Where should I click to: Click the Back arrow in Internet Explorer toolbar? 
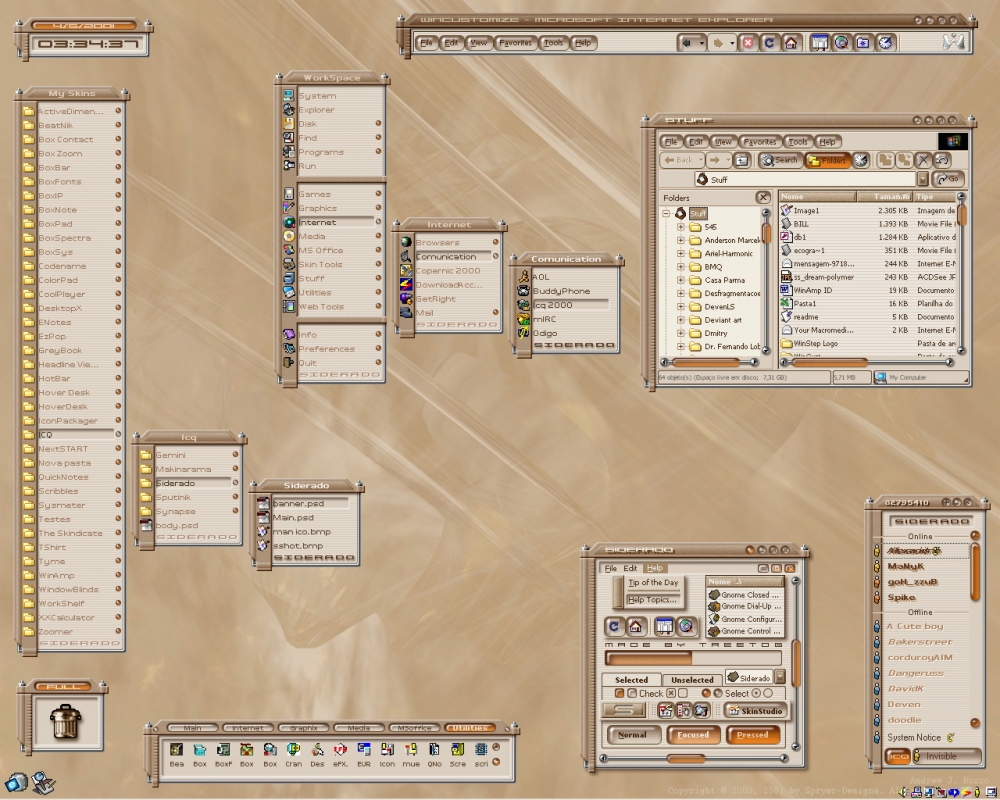pos(687,43)
